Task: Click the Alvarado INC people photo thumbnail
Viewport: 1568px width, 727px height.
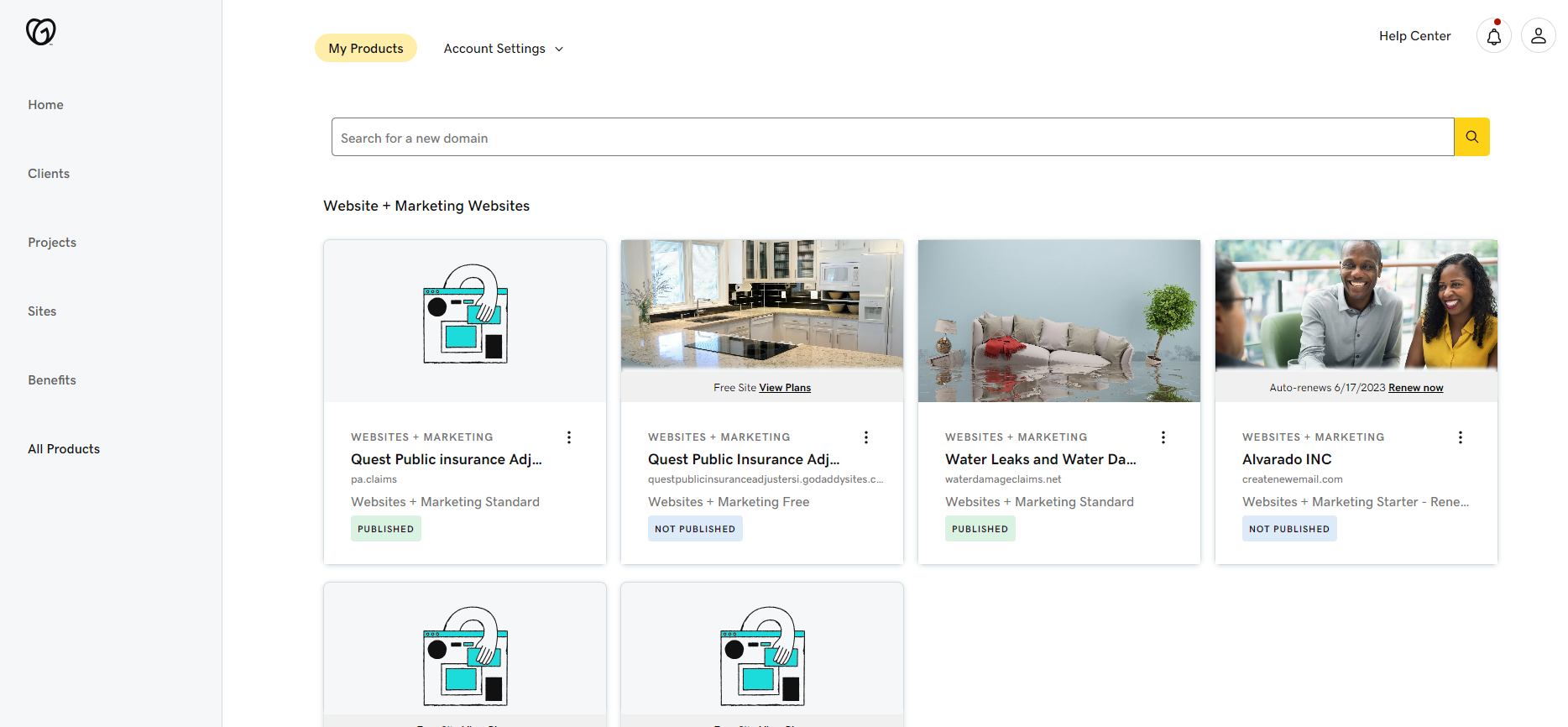Action: (1356, 306)
